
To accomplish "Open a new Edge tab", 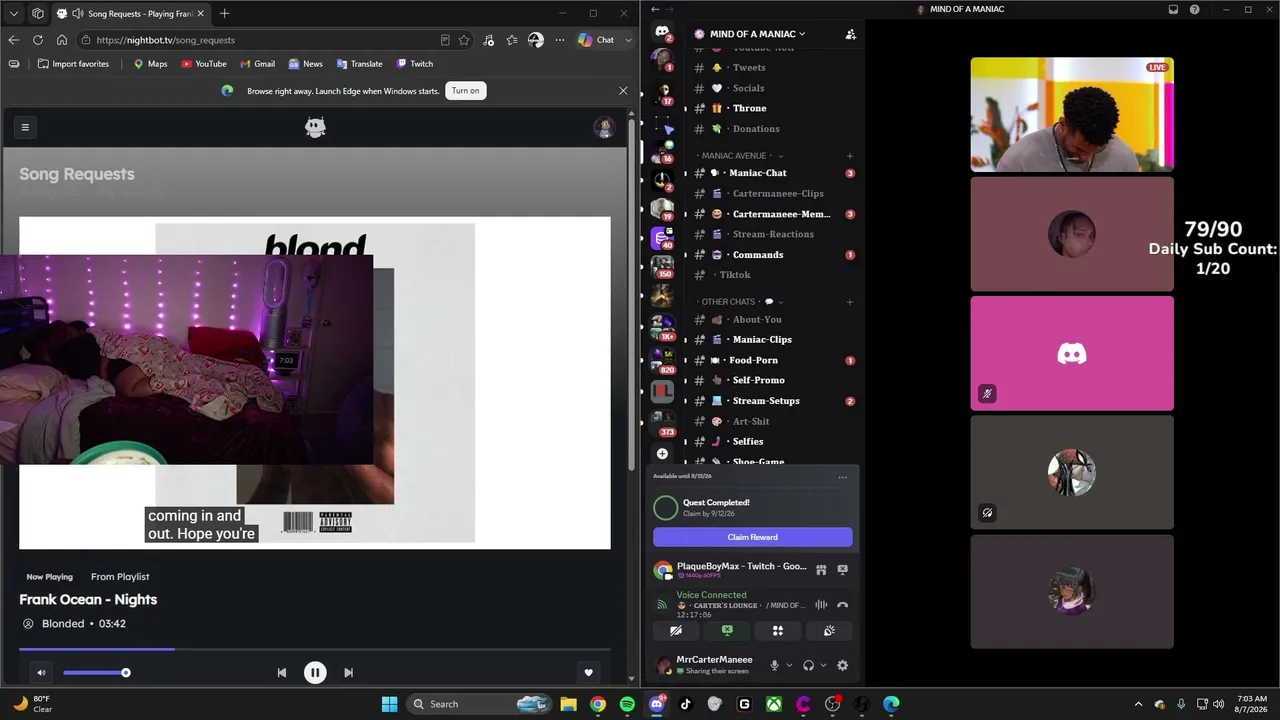I will coord(224,13).
